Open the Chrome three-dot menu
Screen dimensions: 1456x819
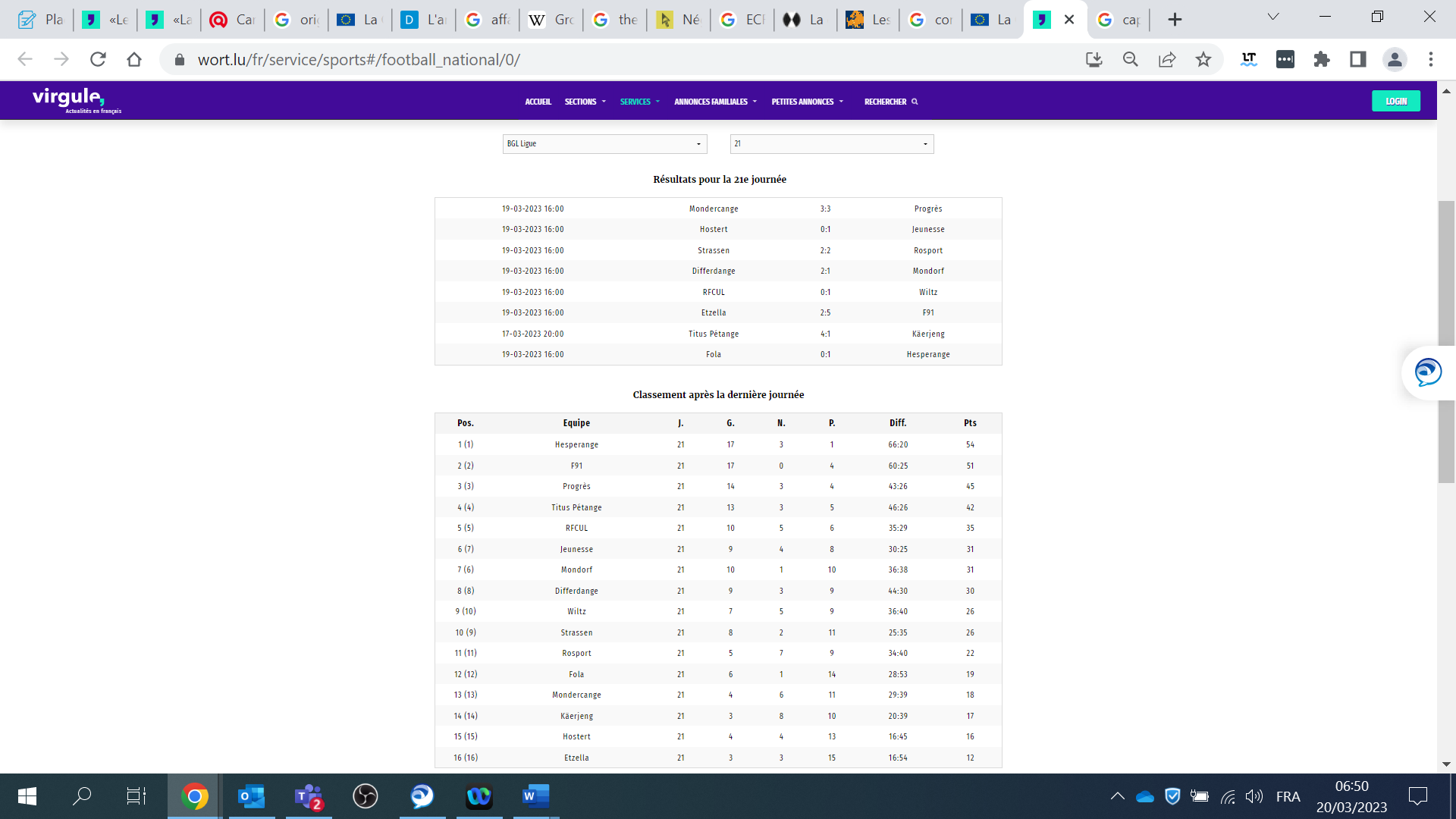(1431, 59)
